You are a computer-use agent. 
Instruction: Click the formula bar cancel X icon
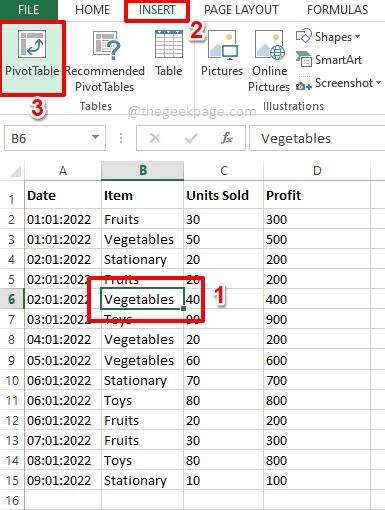point(154,138)
